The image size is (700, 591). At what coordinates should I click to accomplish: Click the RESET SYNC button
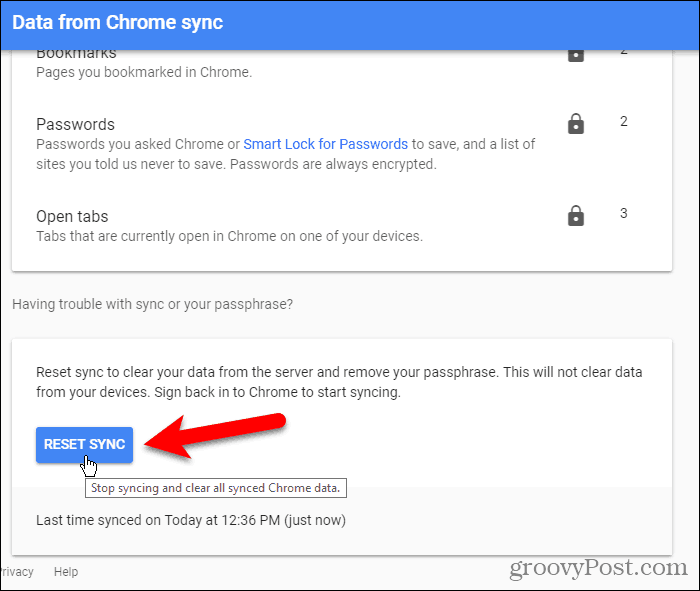(84, 445)
